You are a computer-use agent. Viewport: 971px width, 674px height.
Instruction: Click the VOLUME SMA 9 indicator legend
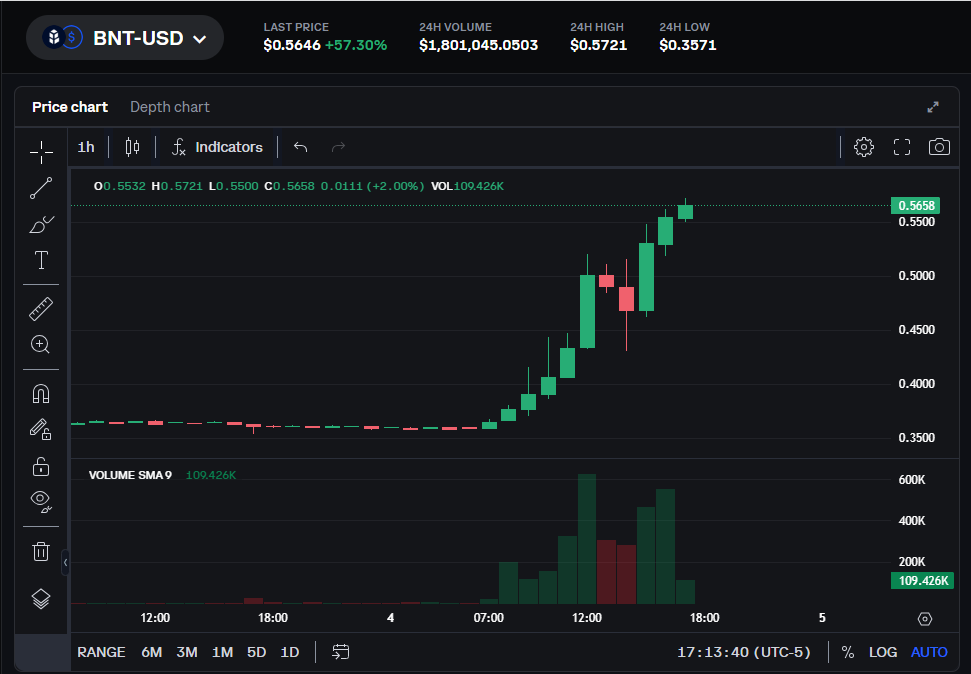click(130, 475)
